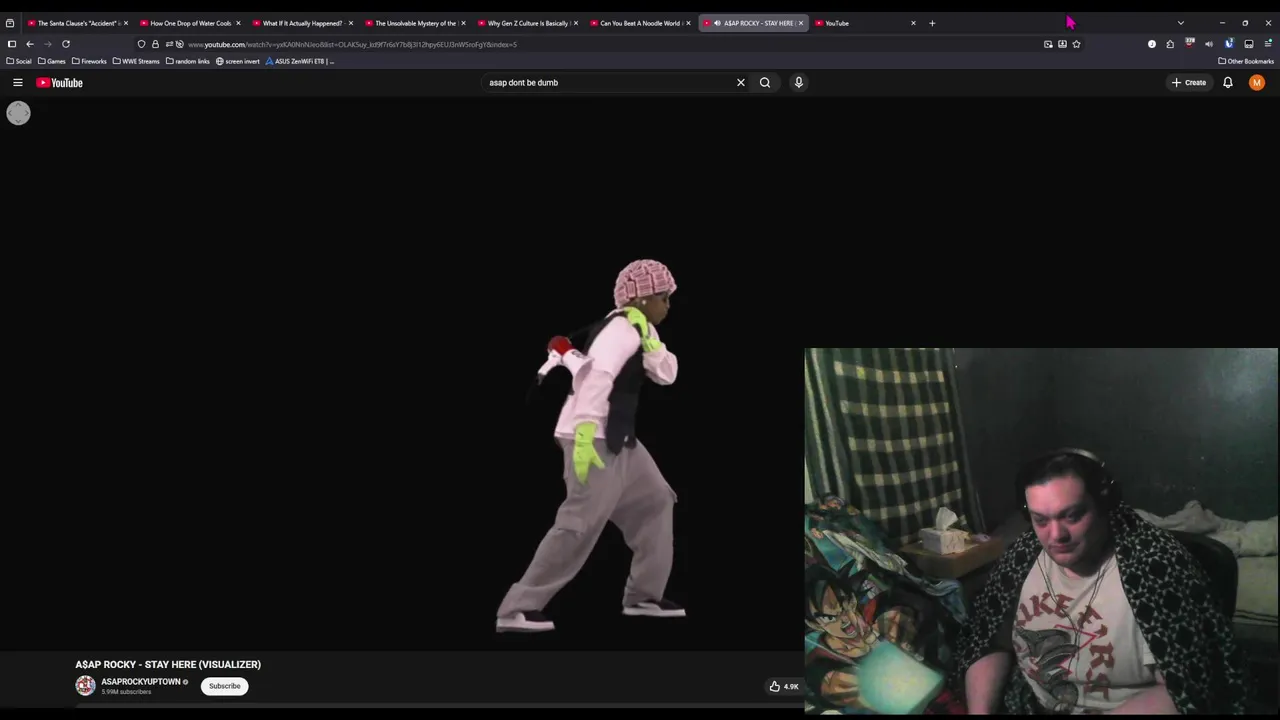This screenshot has height=720, width=1280.
Task: Open the screen invert bookmark
Action: click(237, 61)
